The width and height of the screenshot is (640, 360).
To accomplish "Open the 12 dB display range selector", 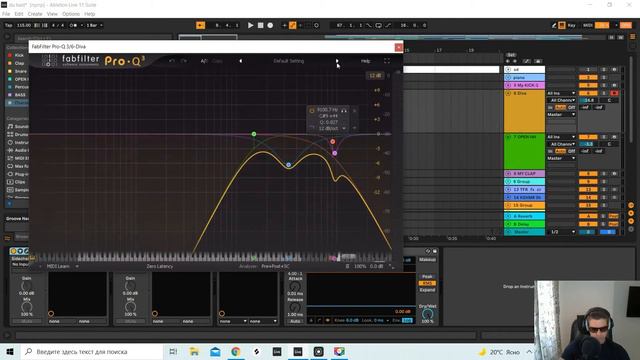I will (375, 76).
